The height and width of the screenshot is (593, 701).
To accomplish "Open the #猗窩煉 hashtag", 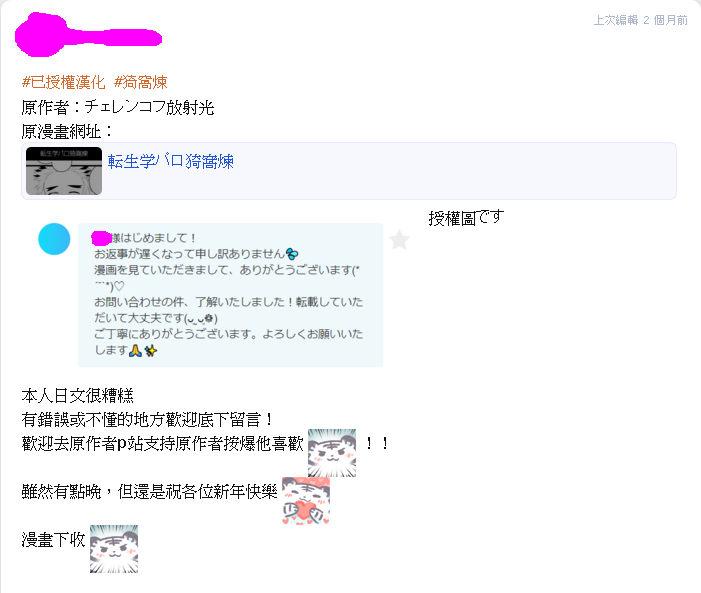I will coord(141,82).
